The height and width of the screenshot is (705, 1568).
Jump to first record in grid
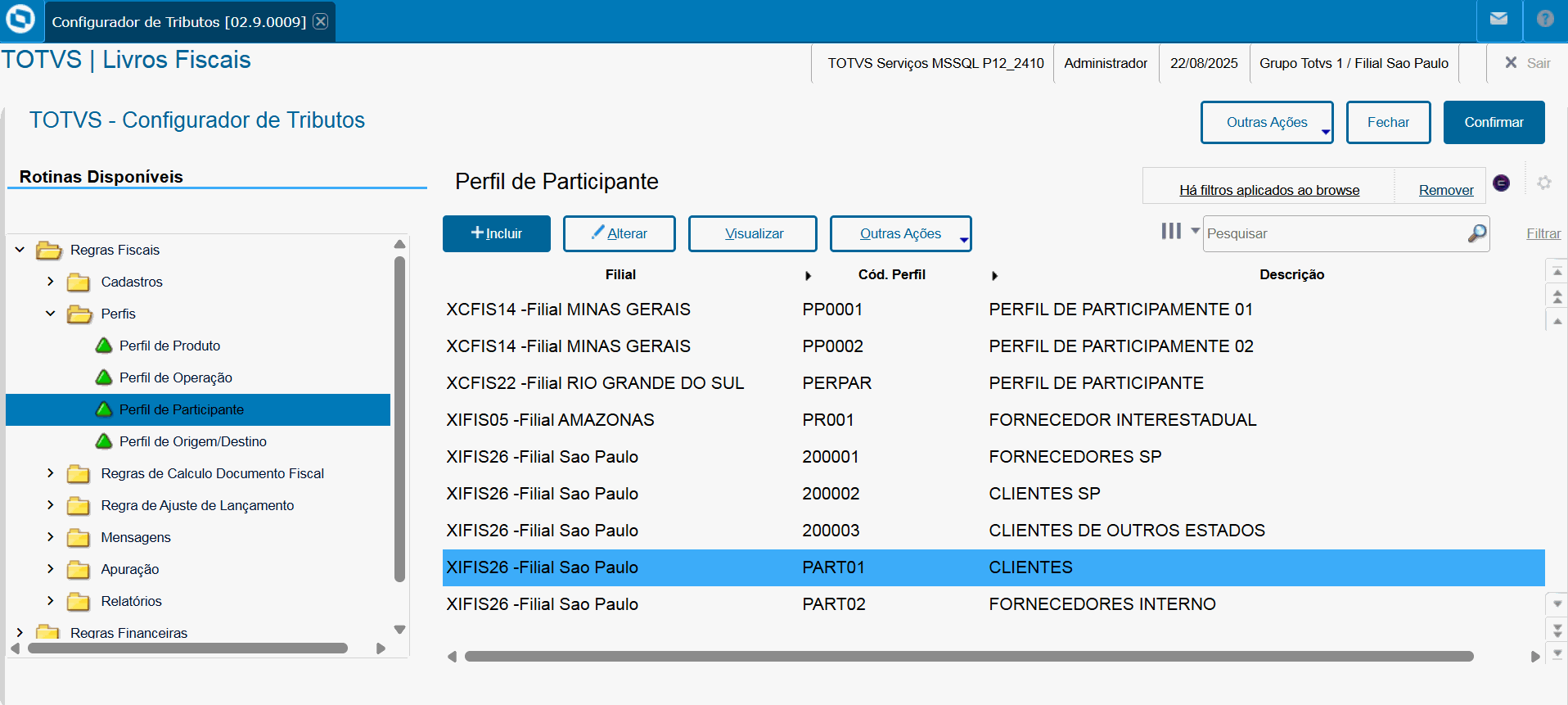click(1557, 271)
